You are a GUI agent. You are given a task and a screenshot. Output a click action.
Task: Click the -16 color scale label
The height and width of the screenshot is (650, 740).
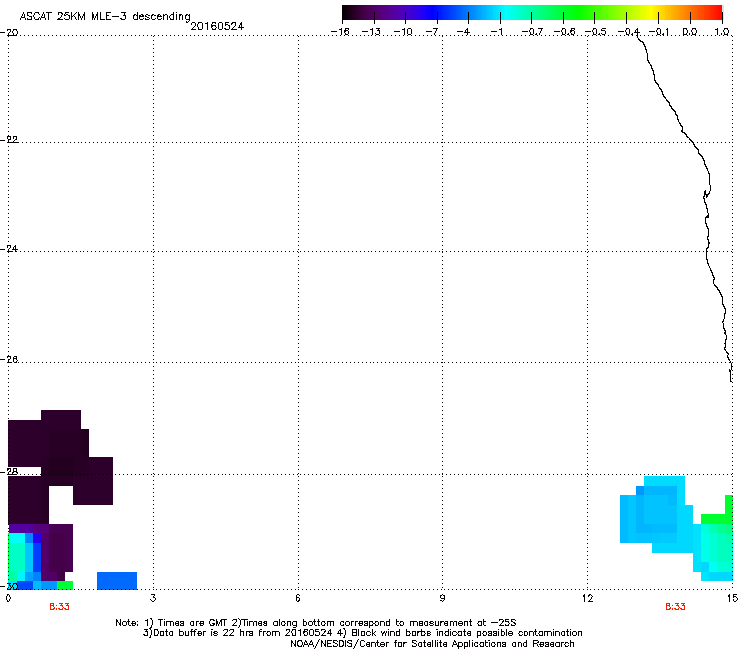click(x=340, y=32)
